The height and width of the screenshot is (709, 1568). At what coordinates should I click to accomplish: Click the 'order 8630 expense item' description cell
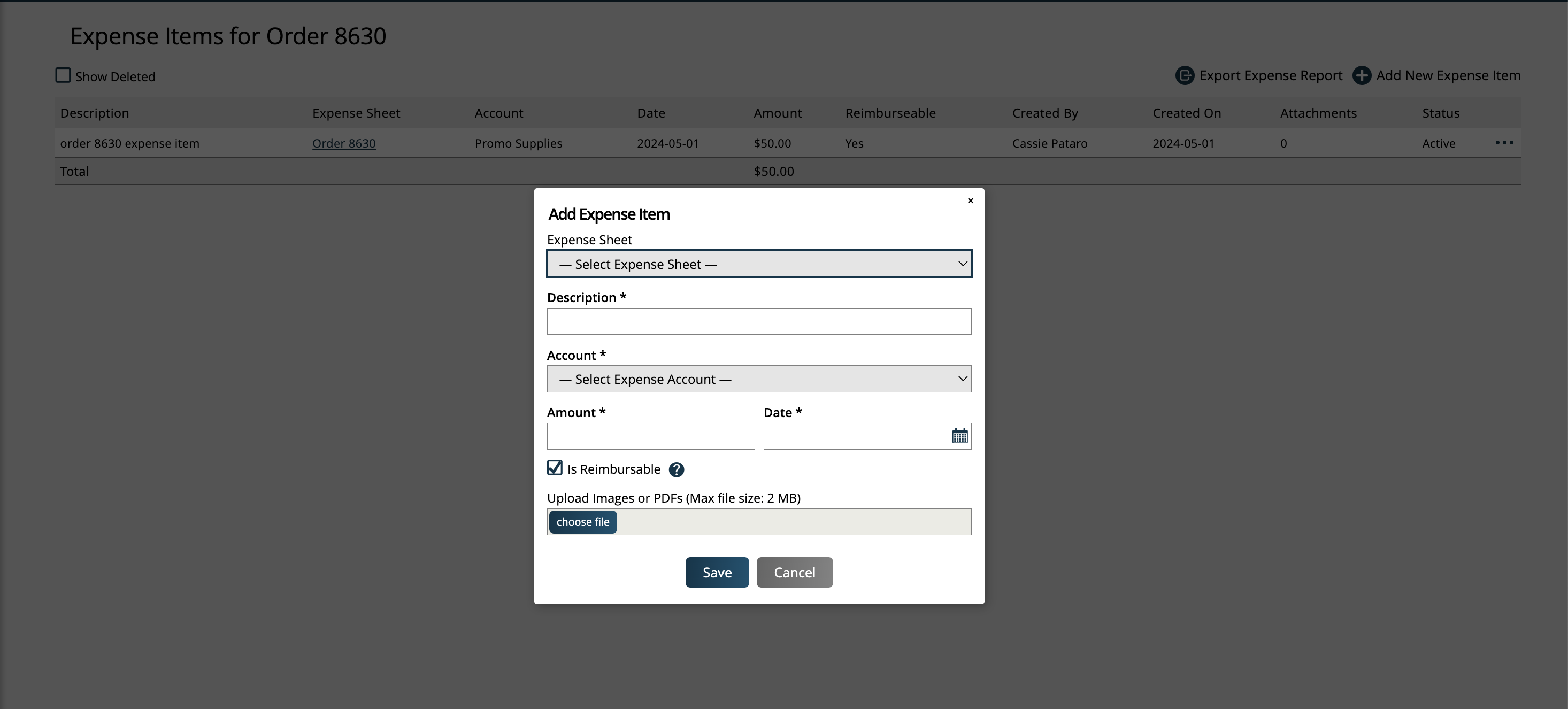(x=129, y=143)
